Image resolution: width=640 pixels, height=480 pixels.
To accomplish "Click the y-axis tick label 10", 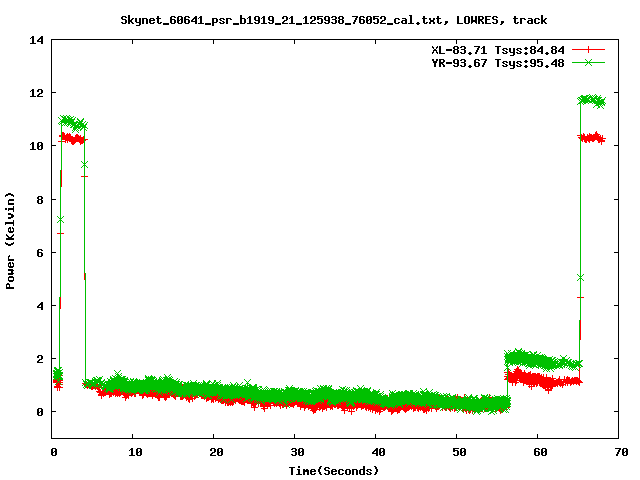I will tap(36, 146).
